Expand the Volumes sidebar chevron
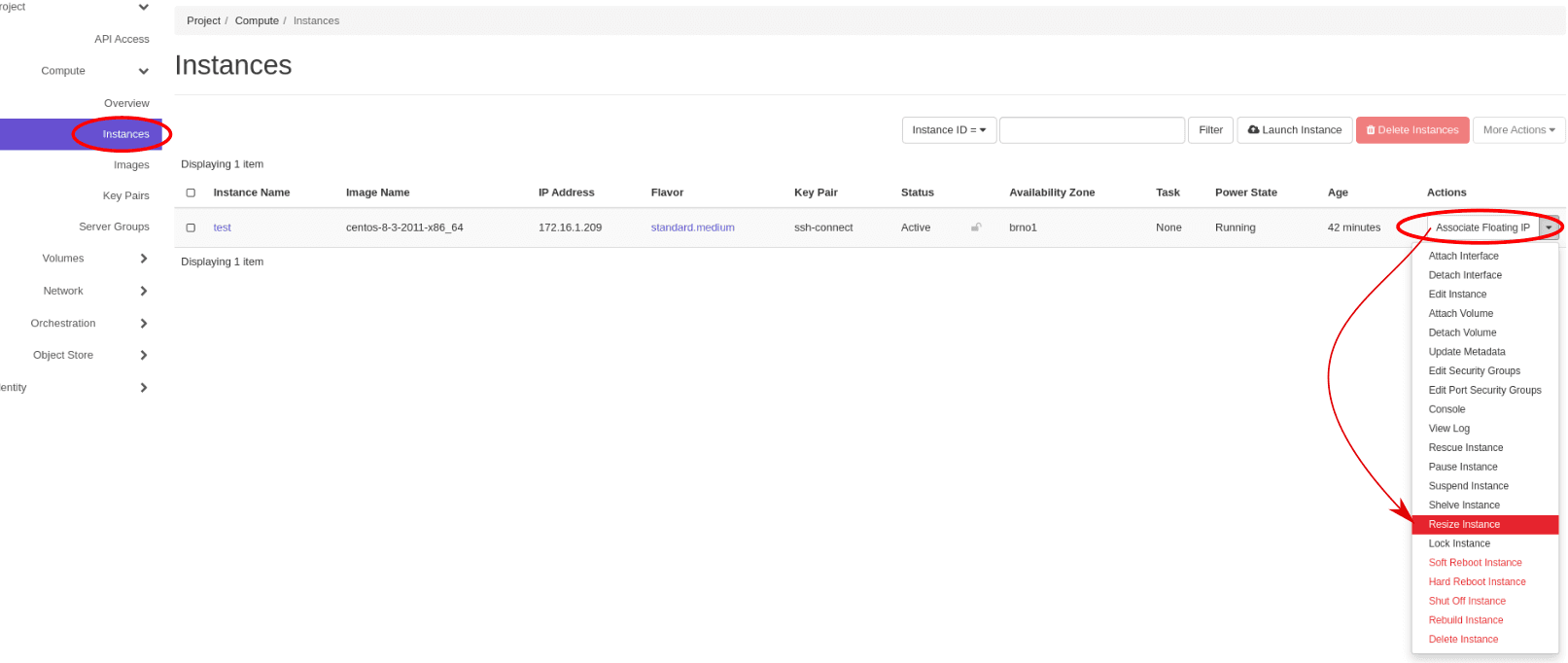Screen dimensions: 1568x663 click(144, 259)
